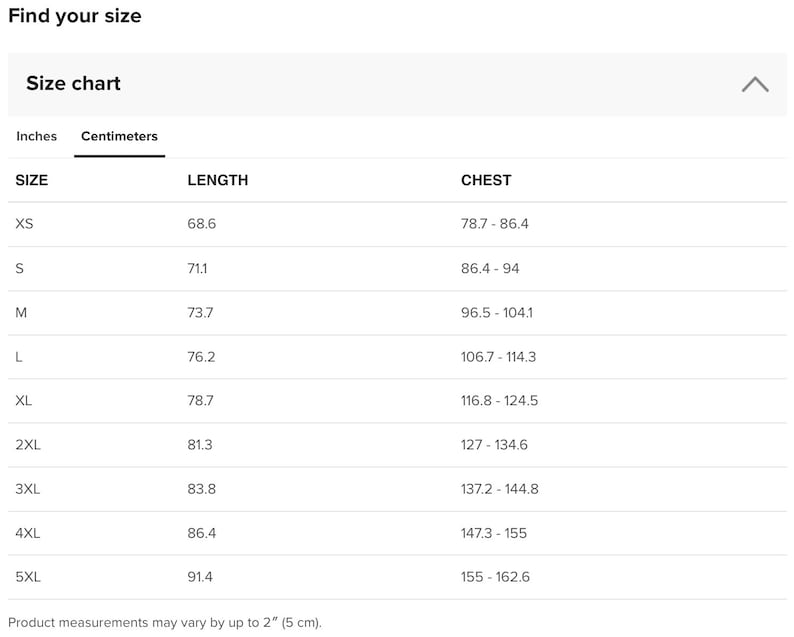Click the M size row label
This screenshot has height=637, width=794.
tap(21, 312)
